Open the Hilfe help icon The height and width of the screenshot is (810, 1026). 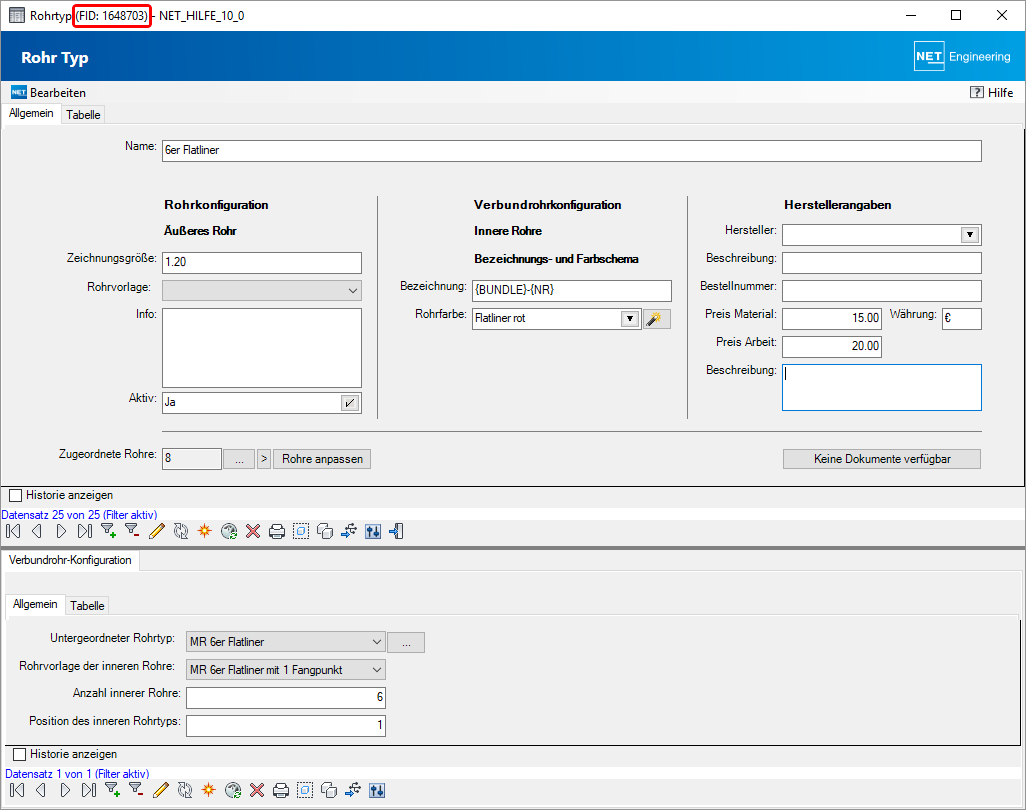click(976, 92)
